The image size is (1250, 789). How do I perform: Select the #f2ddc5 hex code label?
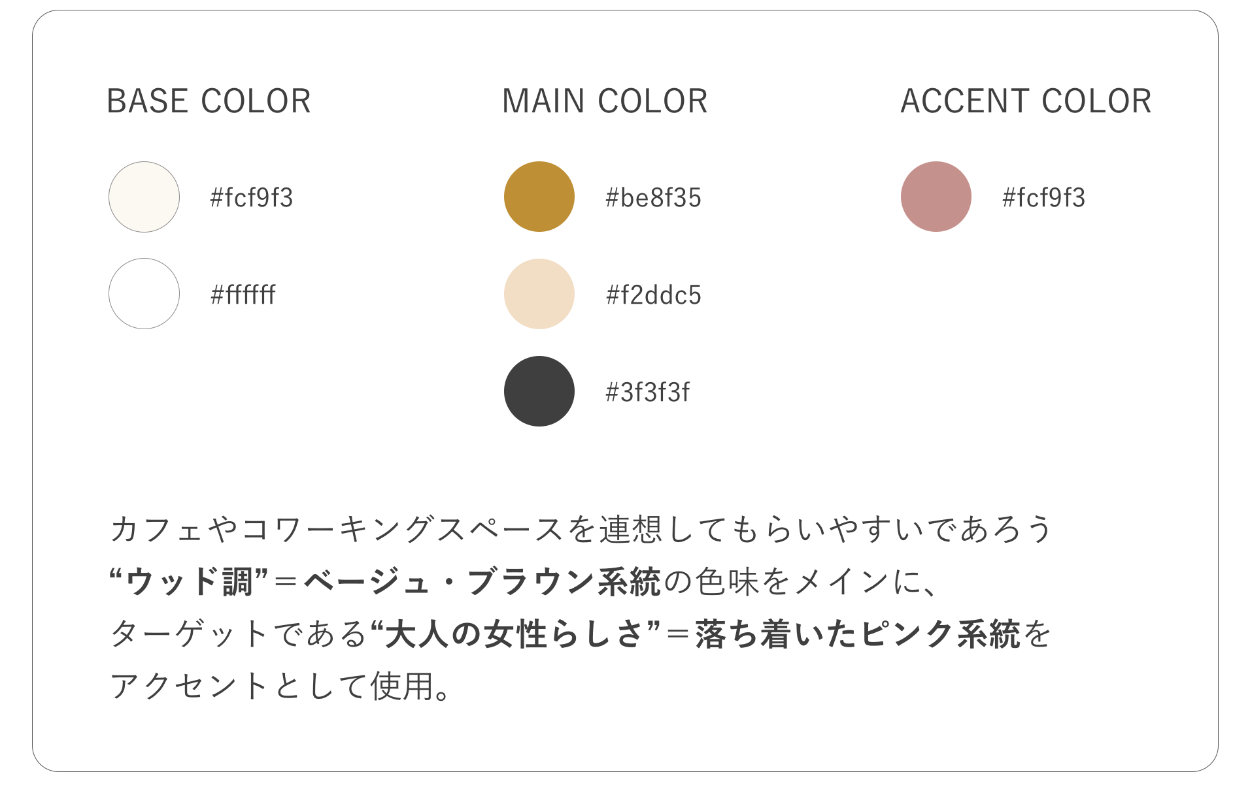click(653, 295)
